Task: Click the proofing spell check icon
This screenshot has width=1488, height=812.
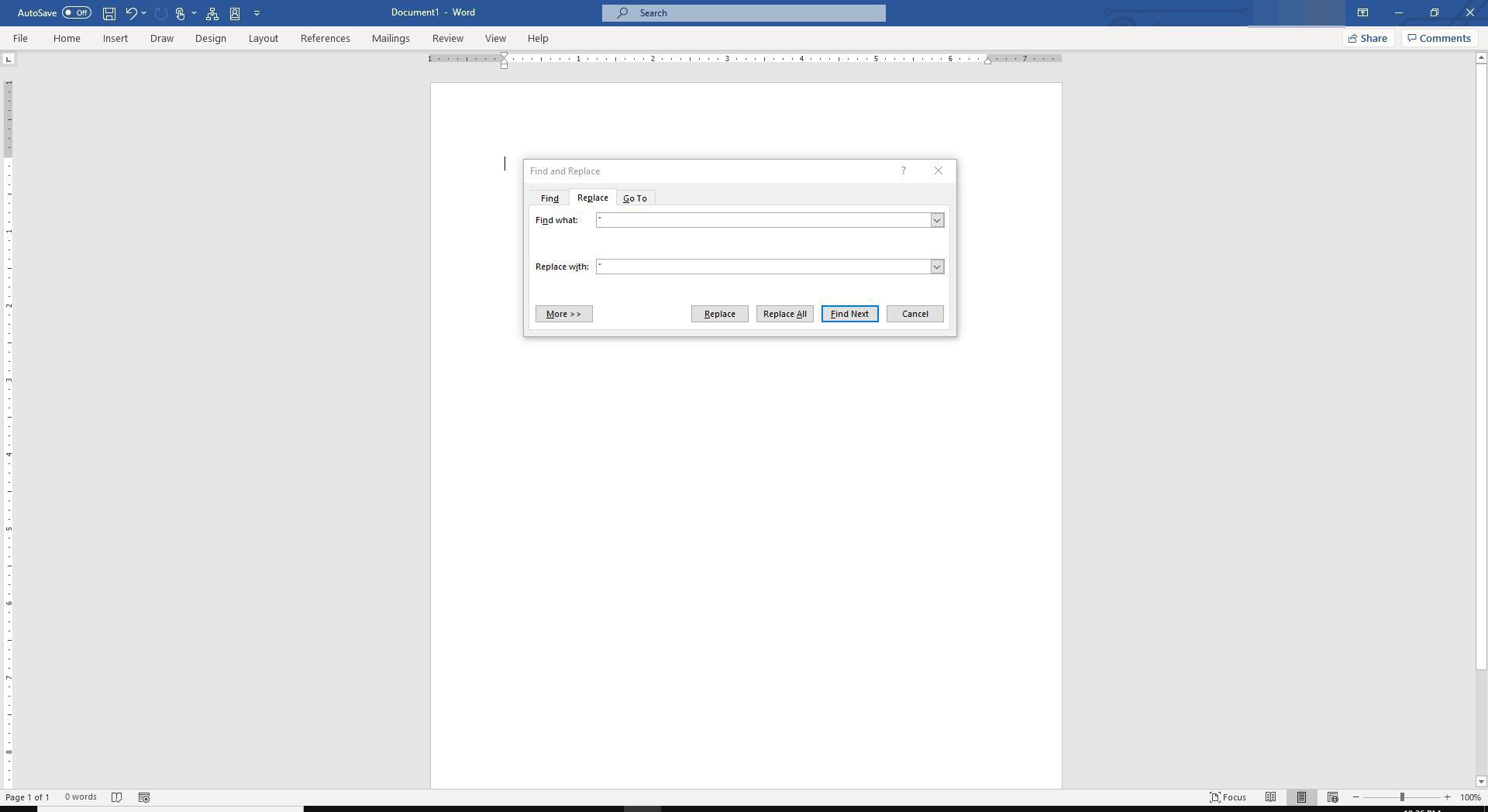Action: tap(117, 797)
